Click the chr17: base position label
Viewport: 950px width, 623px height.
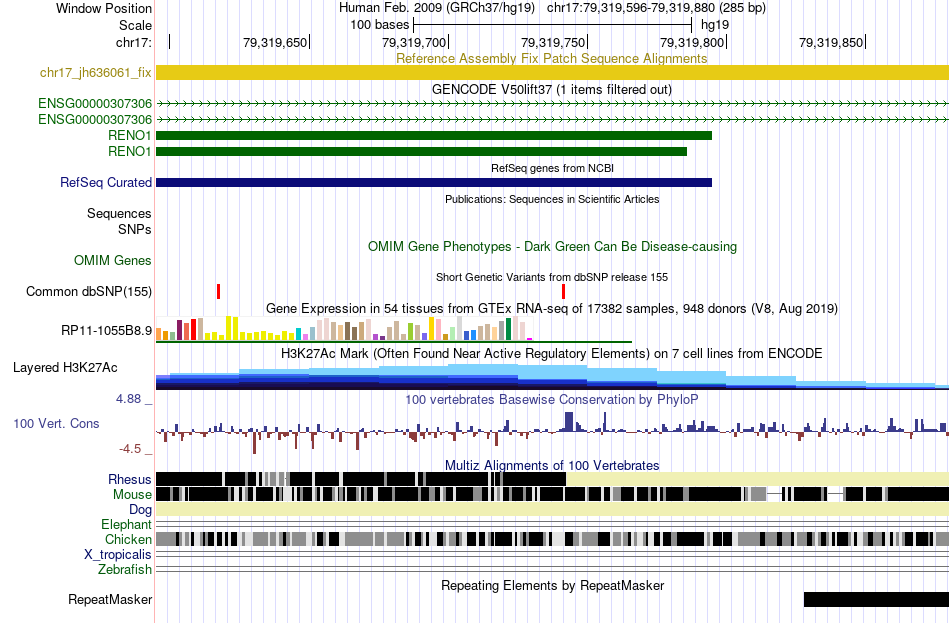pos(134,42)
